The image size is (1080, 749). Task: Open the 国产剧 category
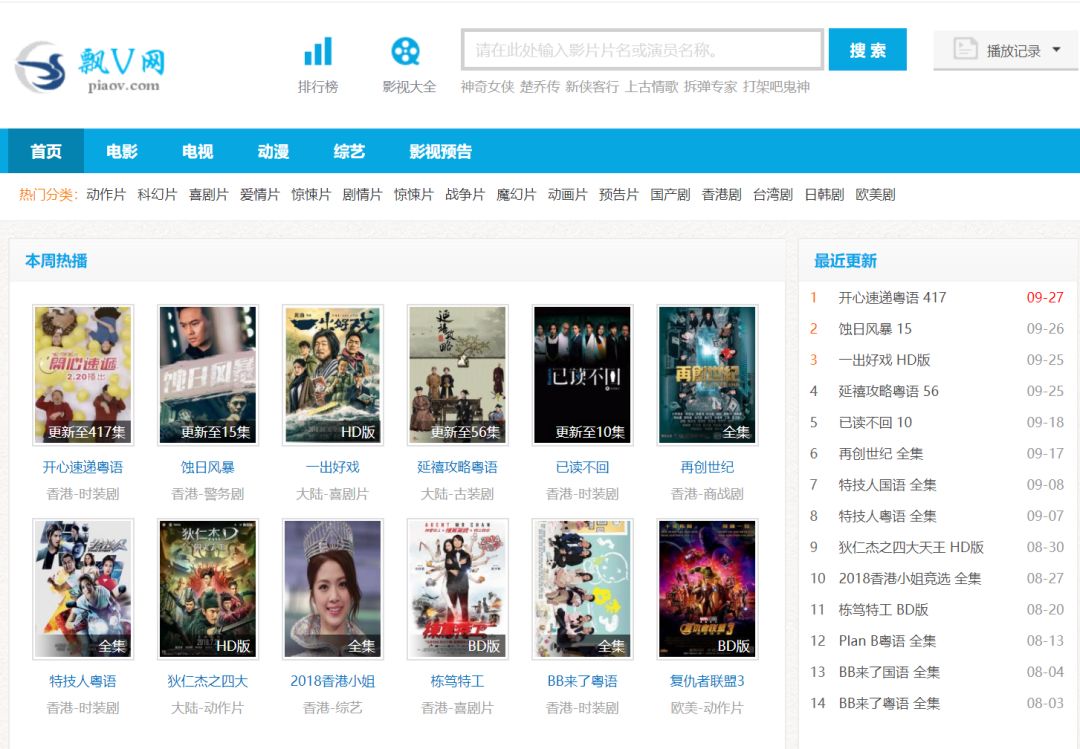(x=670, y=195)
